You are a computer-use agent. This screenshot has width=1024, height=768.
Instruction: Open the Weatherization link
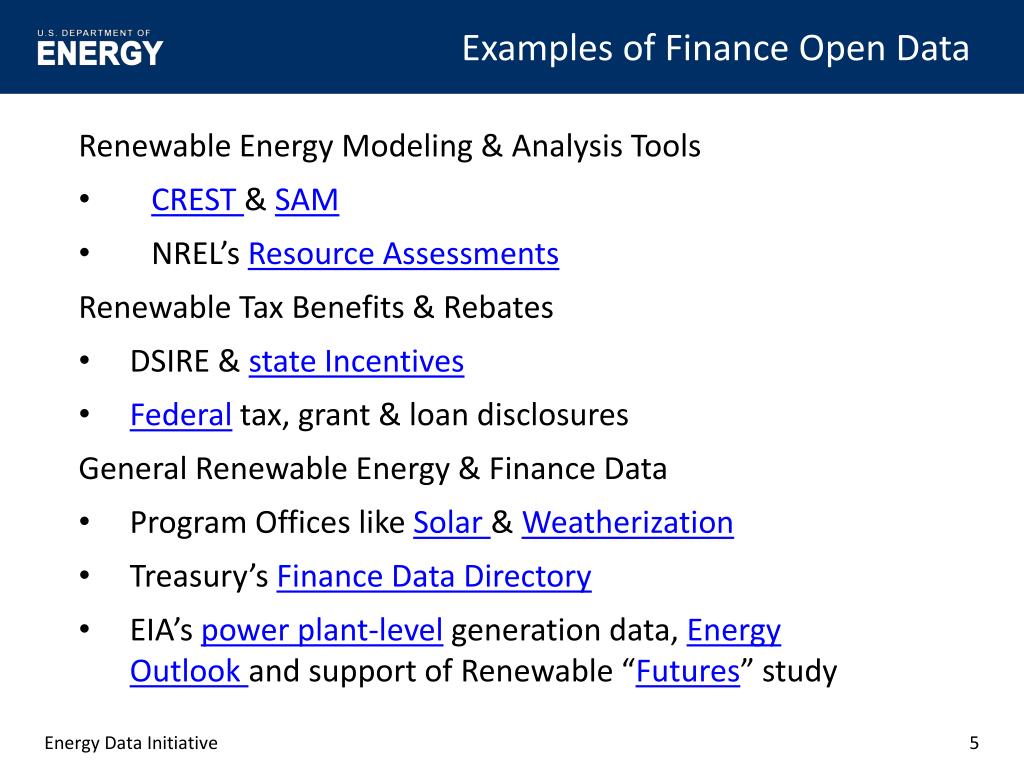tap(628, 523)
